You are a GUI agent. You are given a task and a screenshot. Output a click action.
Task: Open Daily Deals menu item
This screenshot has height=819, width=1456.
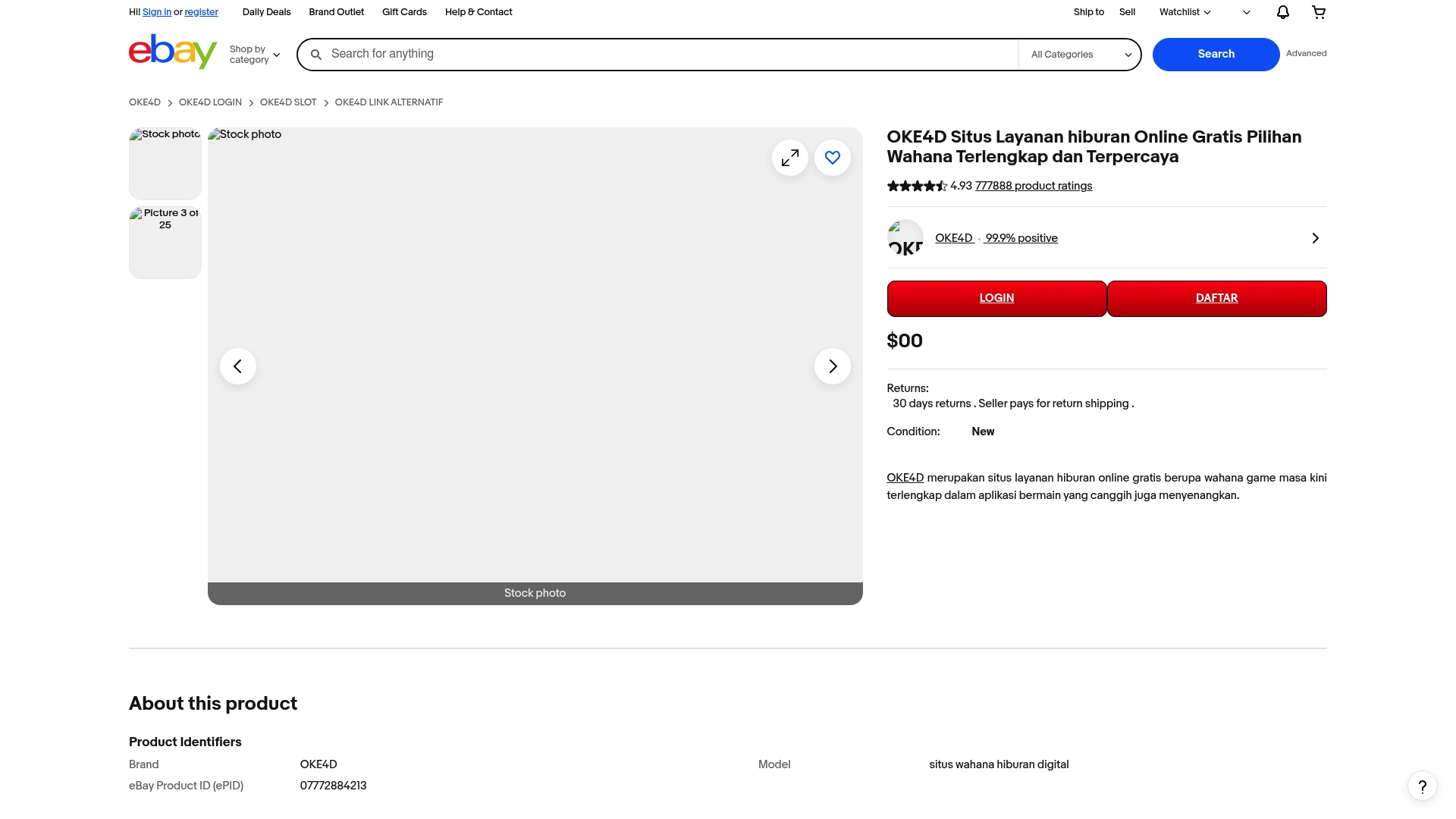pyautogui.click(x=266, y=12)
